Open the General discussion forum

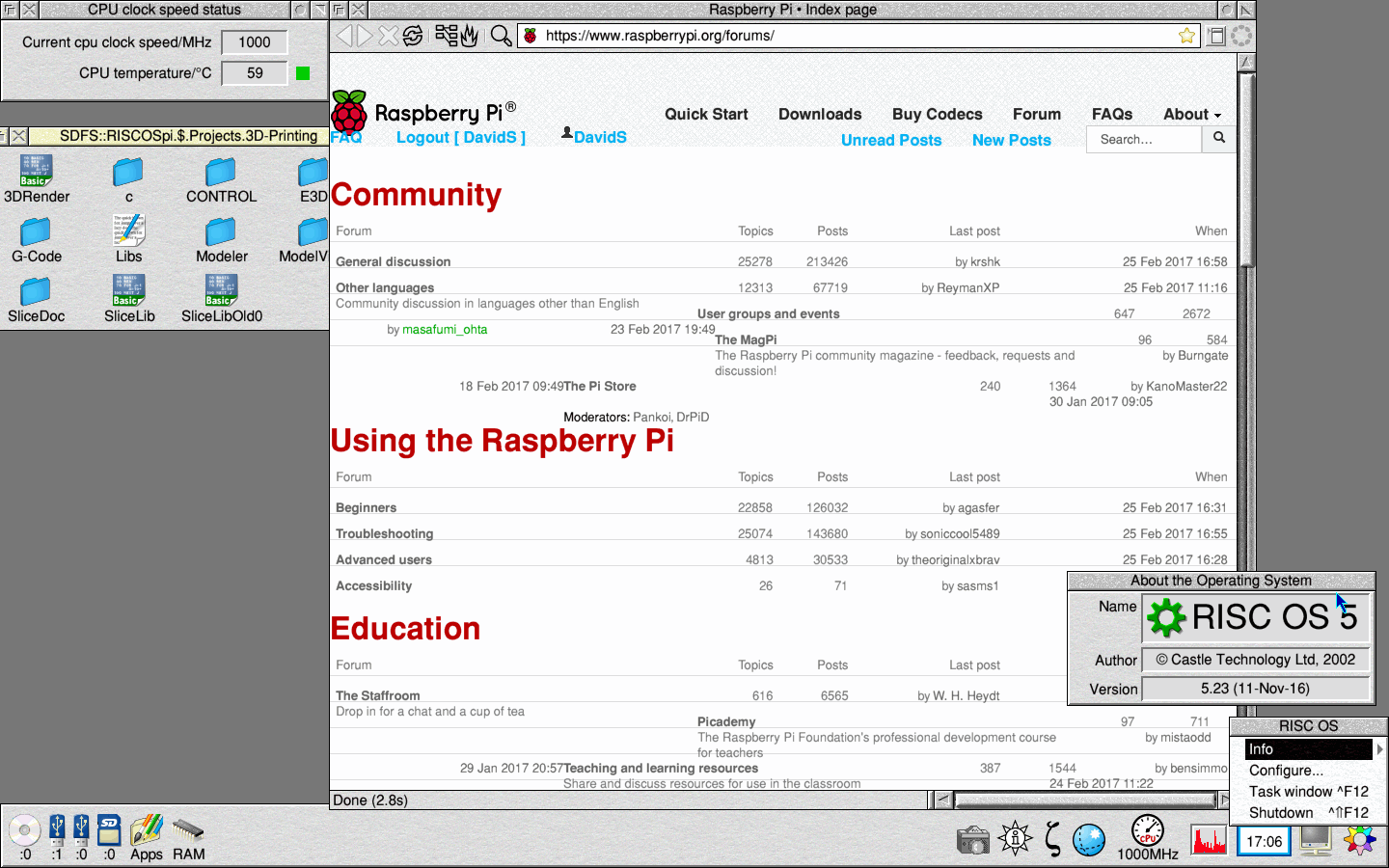(394, 261)
